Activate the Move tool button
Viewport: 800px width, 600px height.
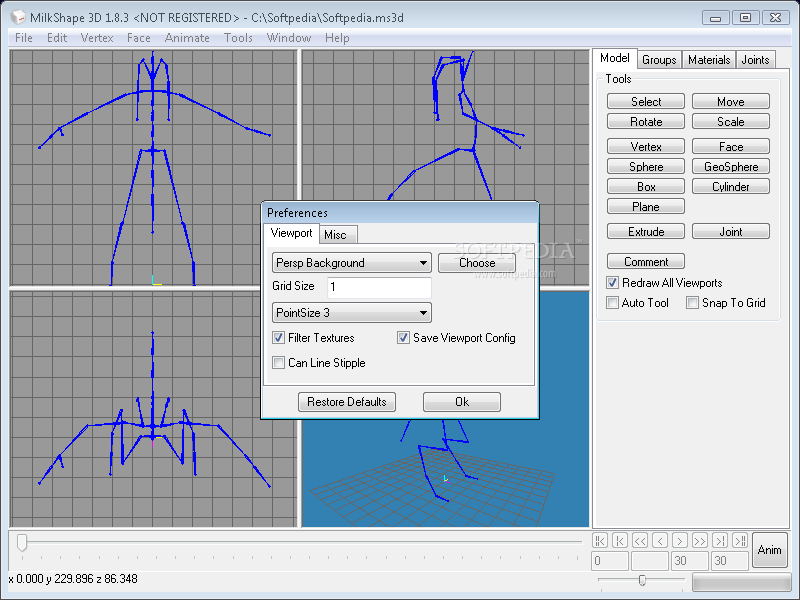point(731,102)
